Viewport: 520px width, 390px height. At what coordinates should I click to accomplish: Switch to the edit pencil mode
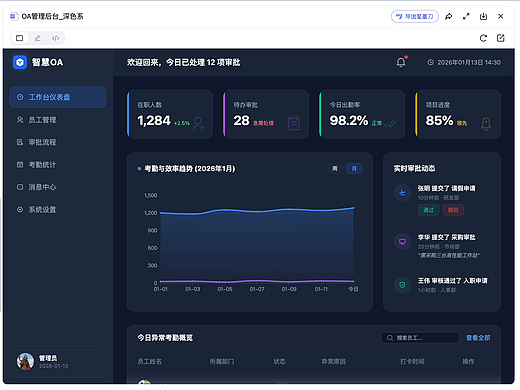click(x=38, y=38)
